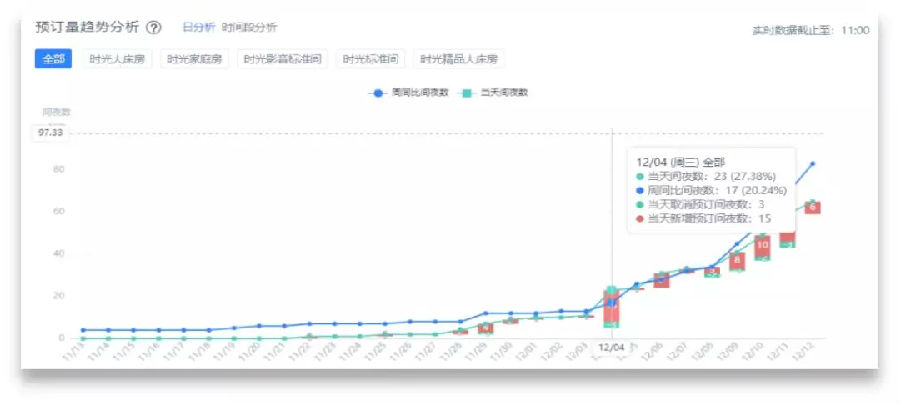Click the red bar labeled 6 at 12/12
Screen dimensions: 900x403
click(x=813, y=208)
